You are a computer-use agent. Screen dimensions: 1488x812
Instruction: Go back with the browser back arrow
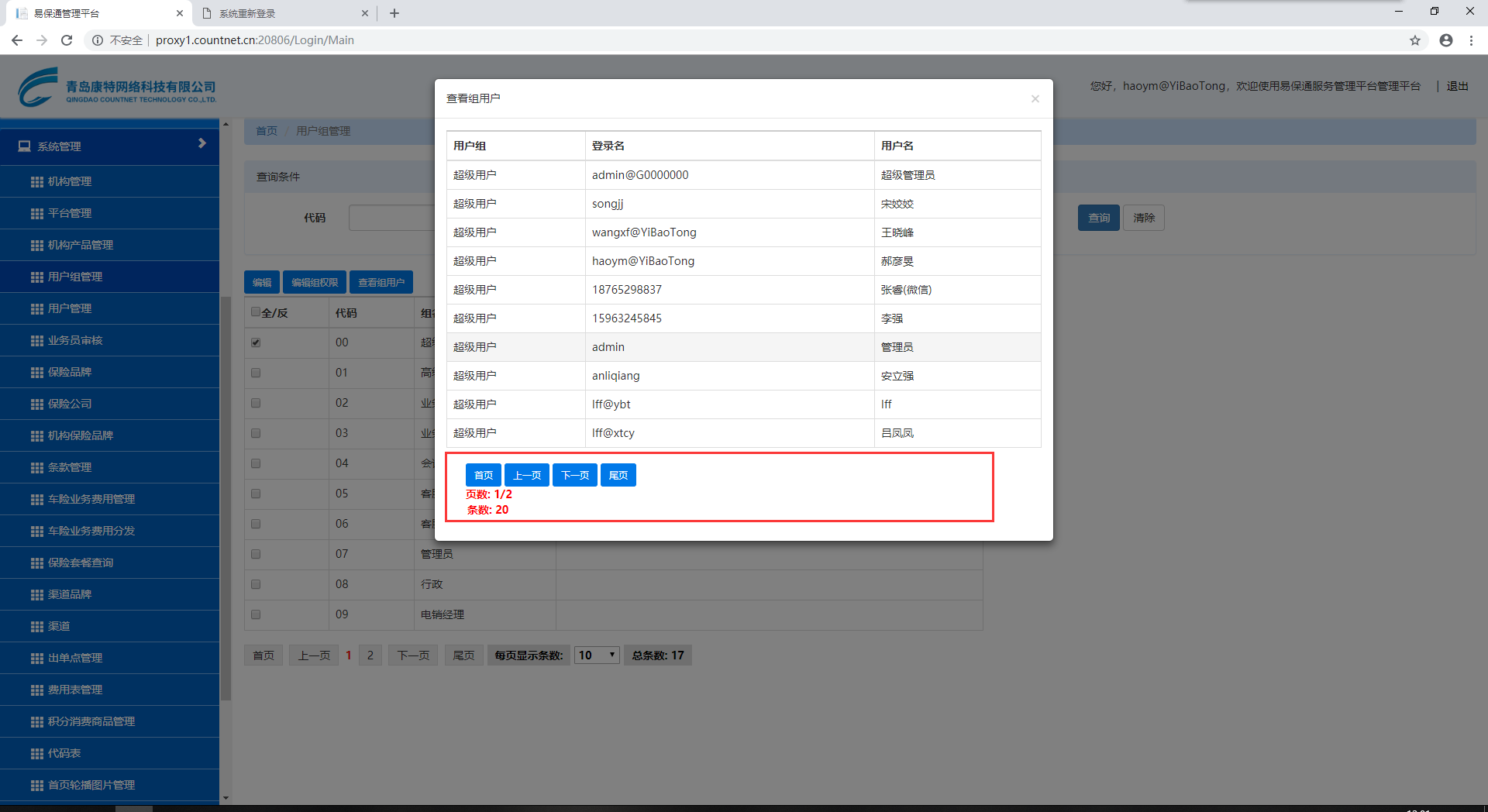pos(17,40)
